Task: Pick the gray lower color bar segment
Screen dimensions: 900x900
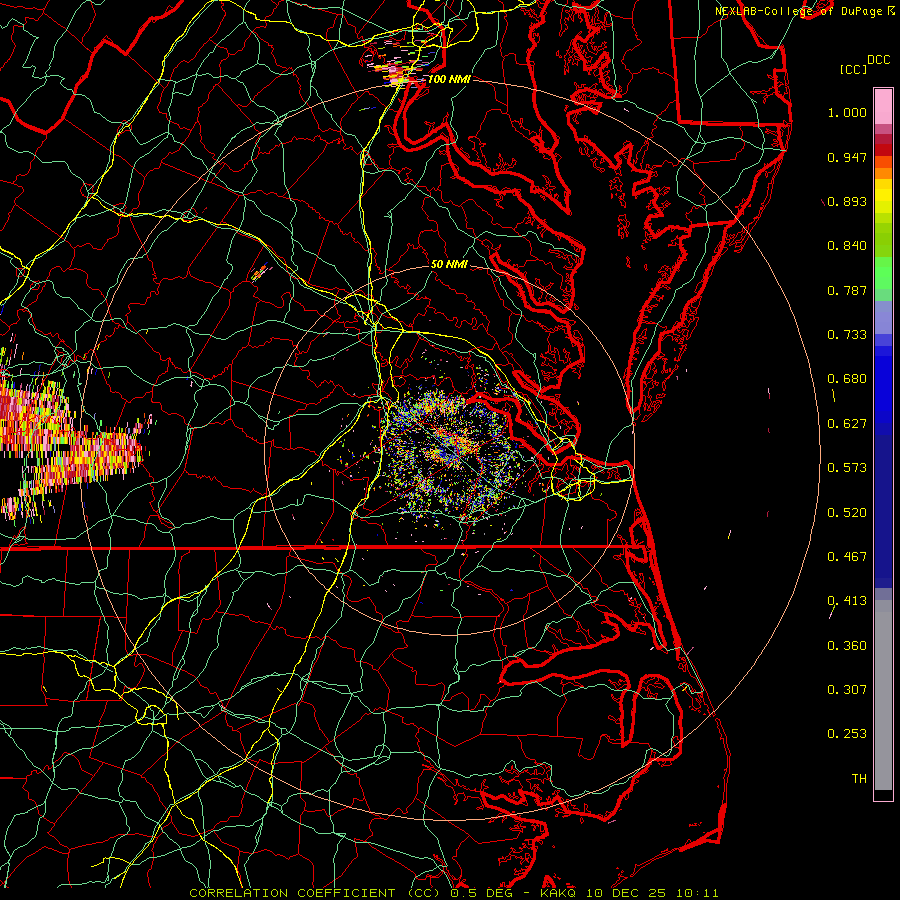Action: click(883, 695)
